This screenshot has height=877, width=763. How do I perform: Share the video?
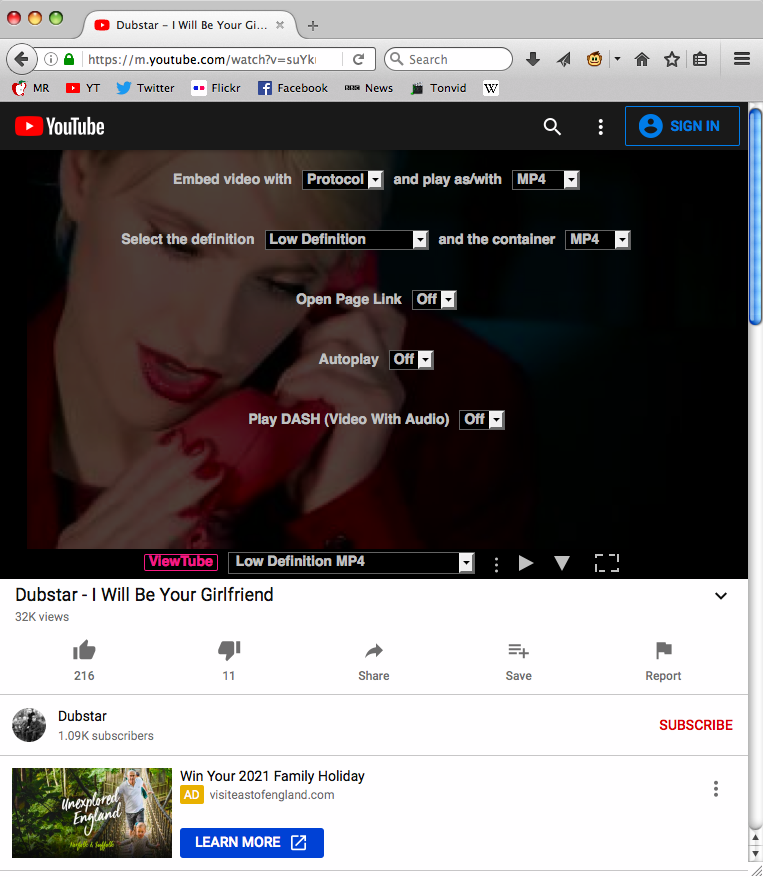point(374,661)
